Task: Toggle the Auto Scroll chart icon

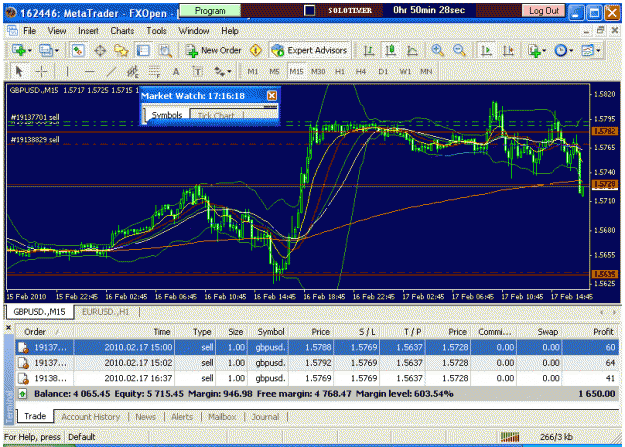Action: click(486, 51)
